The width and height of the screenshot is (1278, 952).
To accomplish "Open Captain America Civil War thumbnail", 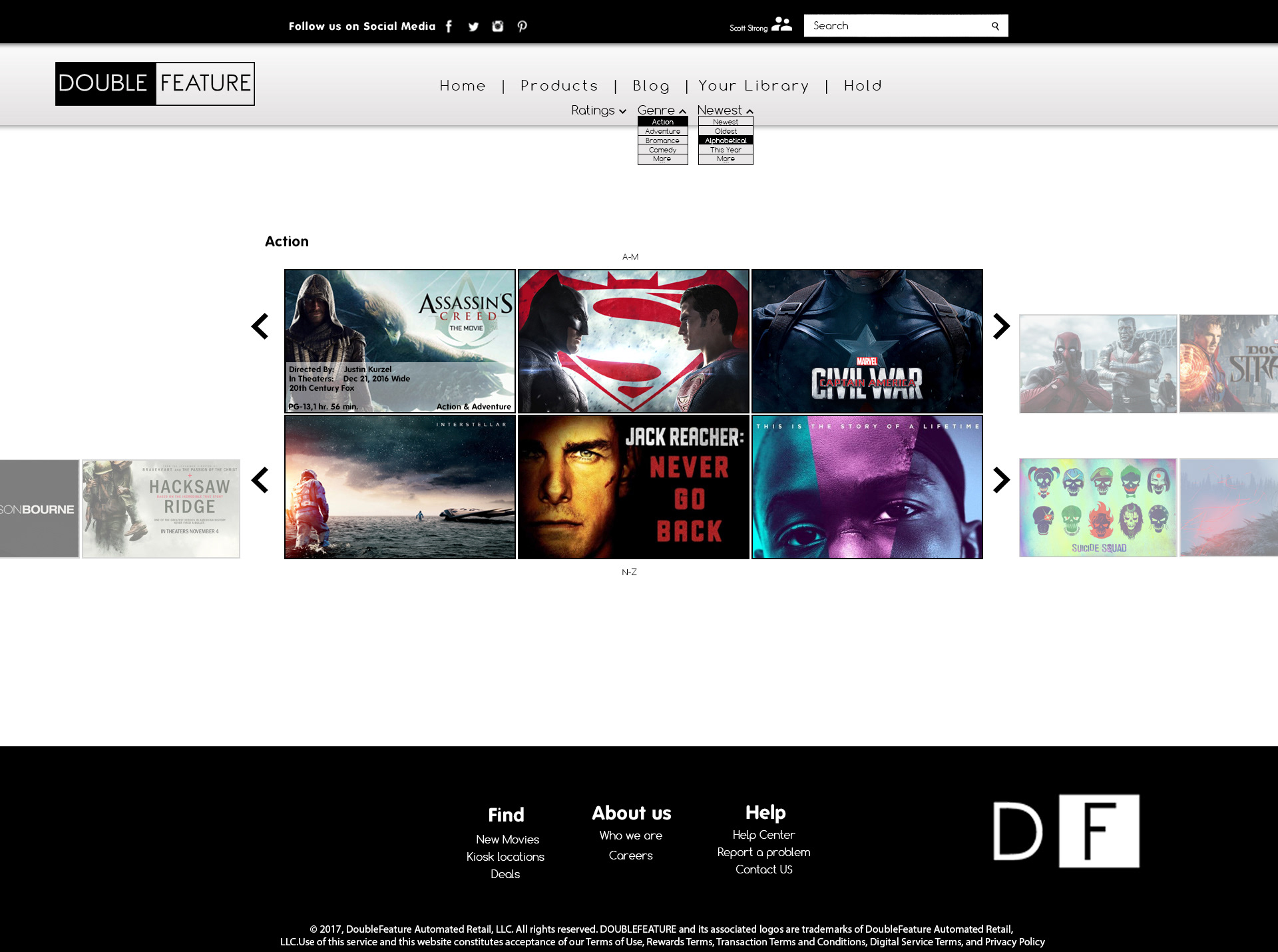I will (x=867, y=341).
